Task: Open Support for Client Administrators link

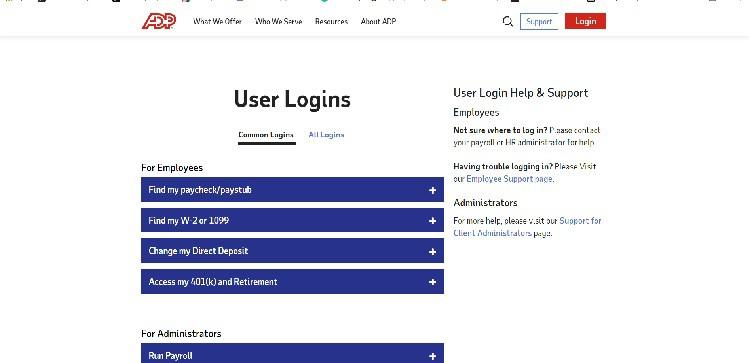Action: point(527,227)
